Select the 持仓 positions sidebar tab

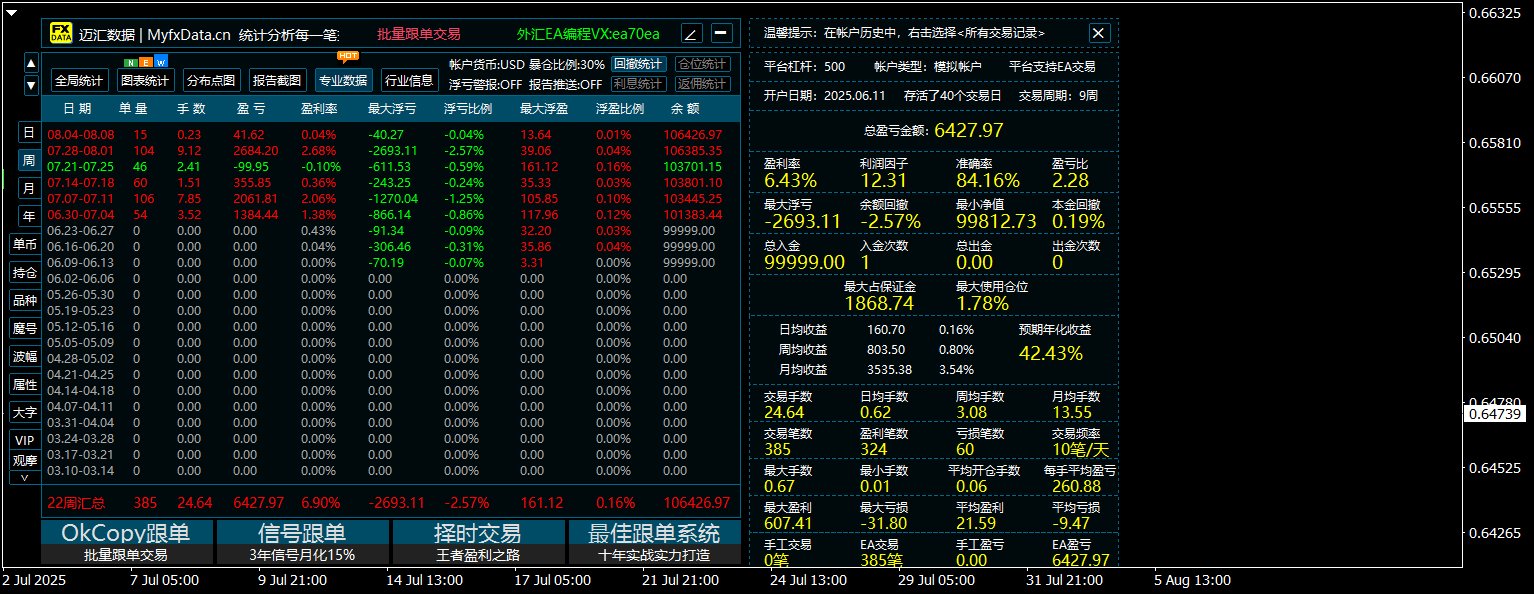coord(25,273)
